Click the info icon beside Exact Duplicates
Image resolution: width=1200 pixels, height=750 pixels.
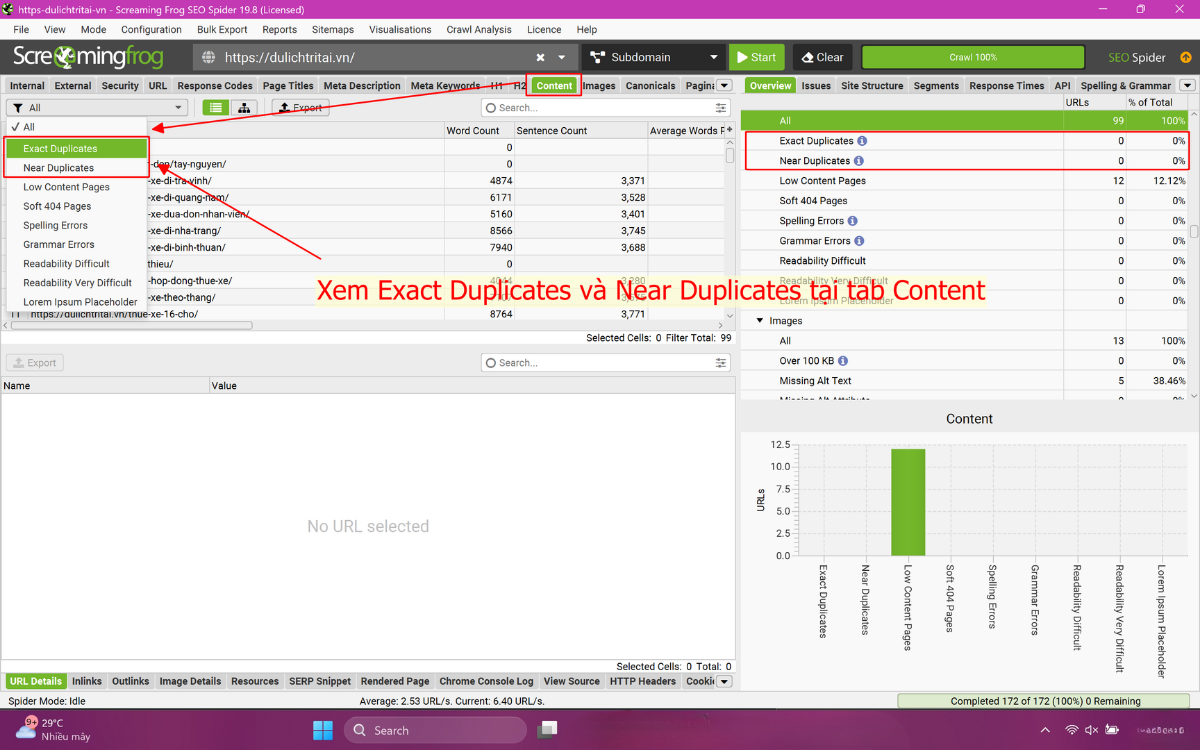[862, 141]
